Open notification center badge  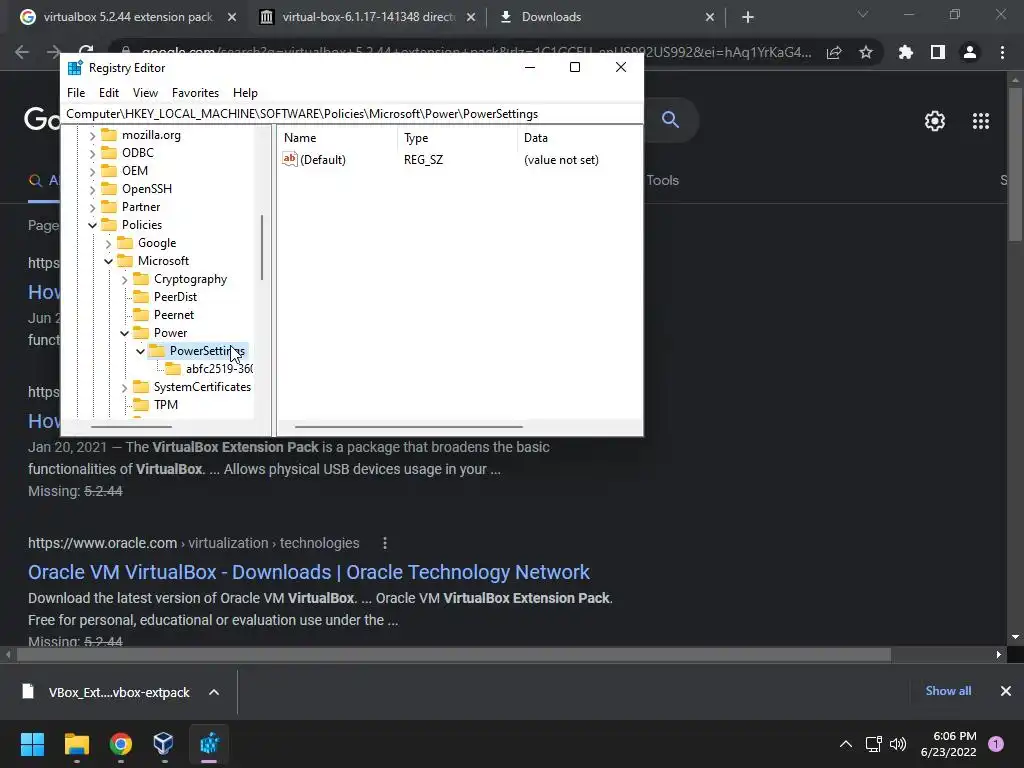996,744
